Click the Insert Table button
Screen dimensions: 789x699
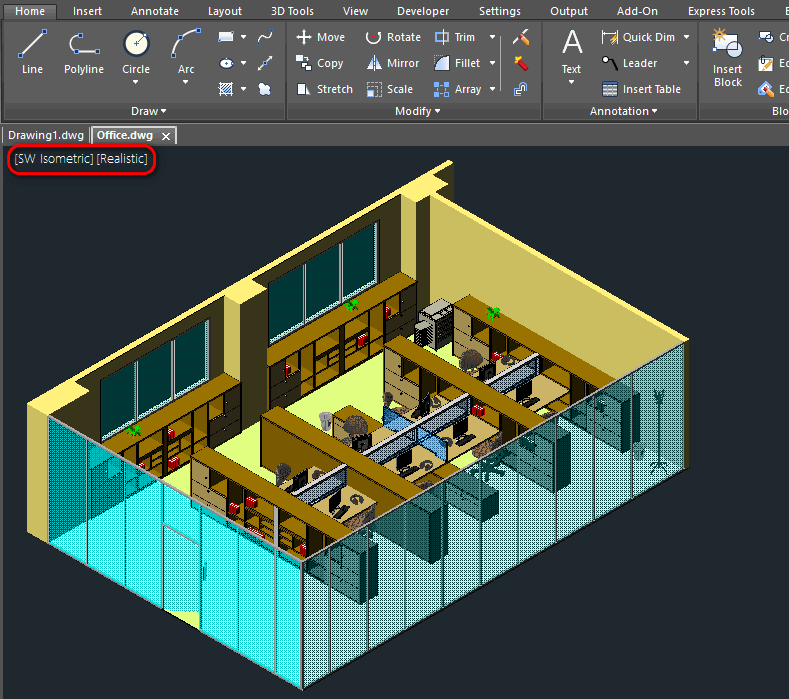pyautogui.click(x=641, y=89)
